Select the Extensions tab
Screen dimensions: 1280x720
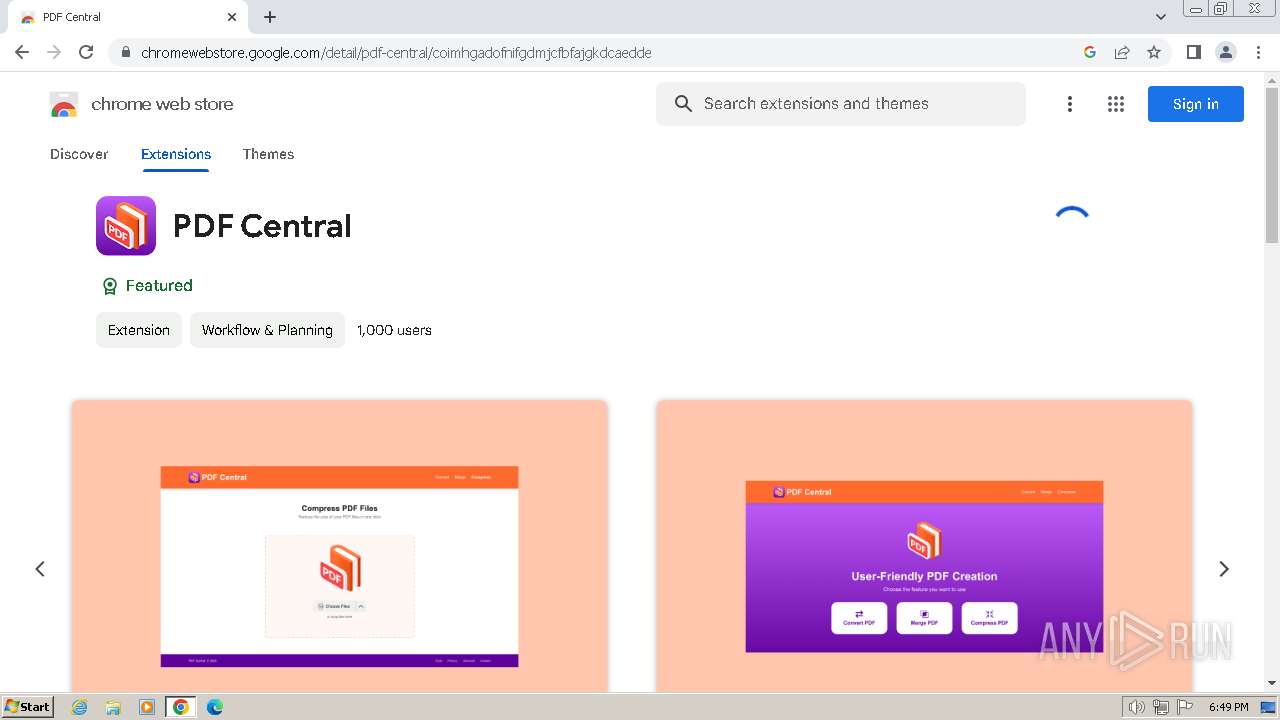point(176,154)
